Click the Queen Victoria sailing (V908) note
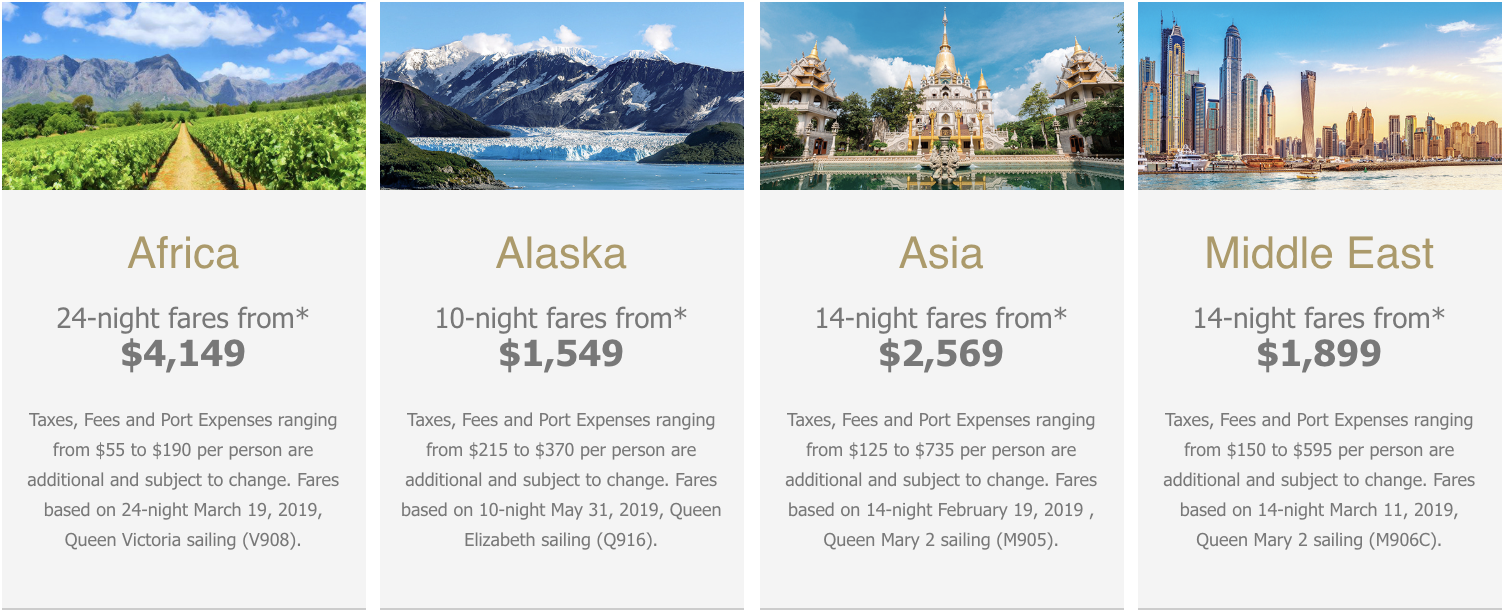Viewport: 1504px width, 610px height. (183, 540)
